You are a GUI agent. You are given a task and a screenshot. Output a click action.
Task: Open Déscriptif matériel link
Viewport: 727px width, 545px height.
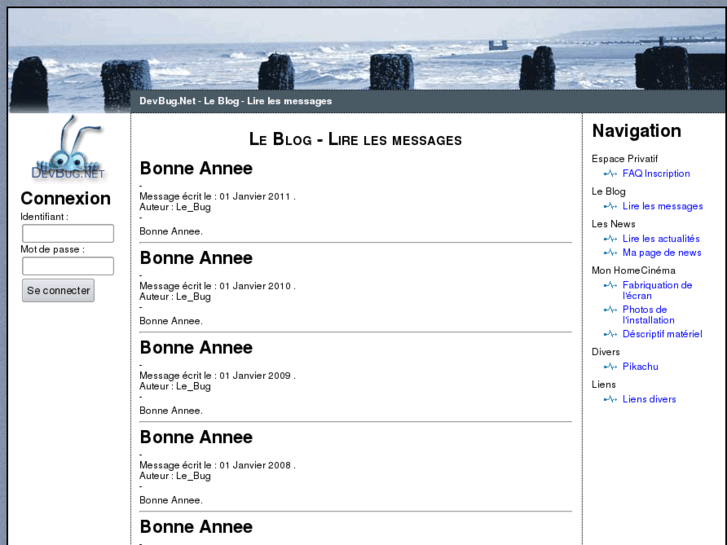coord(662,334)
